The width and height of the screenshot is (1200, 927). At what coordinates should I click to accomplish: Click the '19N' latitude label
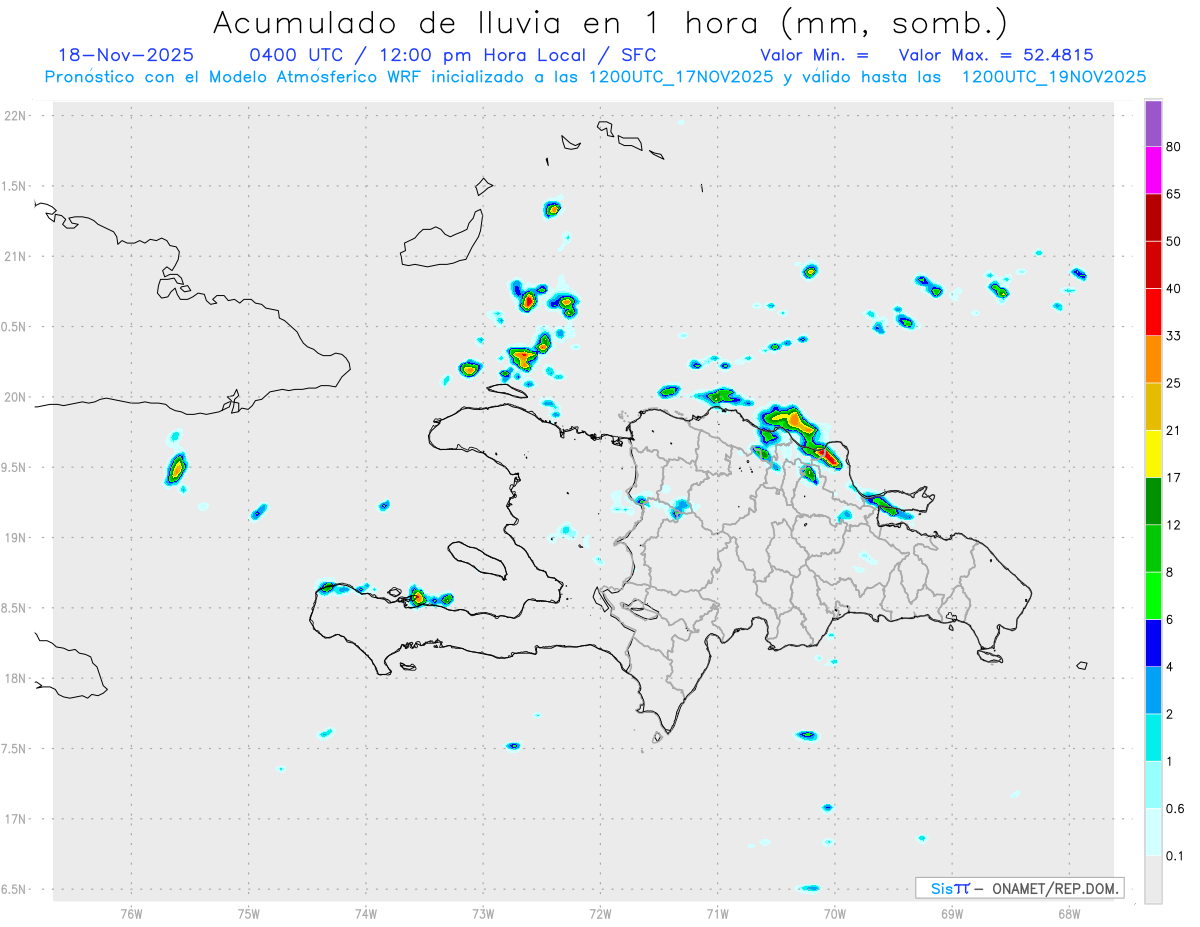15,537
